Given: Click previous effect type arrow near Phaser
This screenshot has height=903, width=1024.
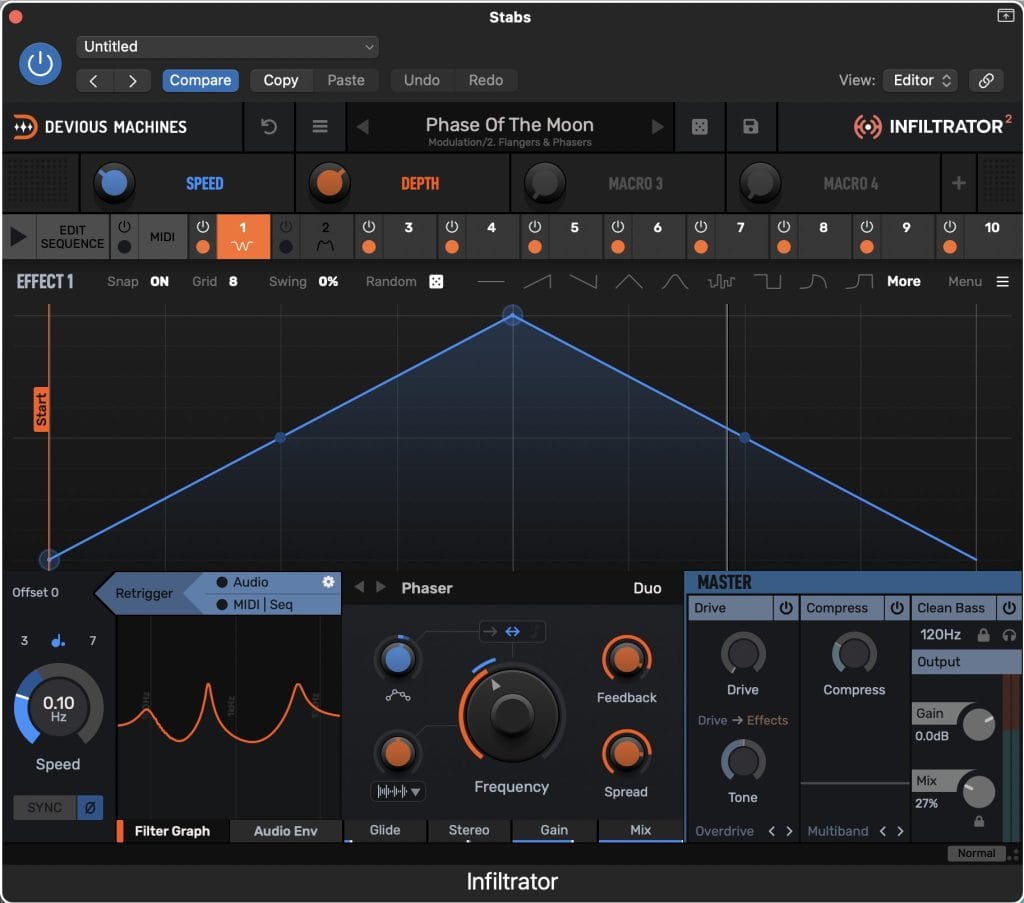Looking at the screenshot, I should coord(359,587).
